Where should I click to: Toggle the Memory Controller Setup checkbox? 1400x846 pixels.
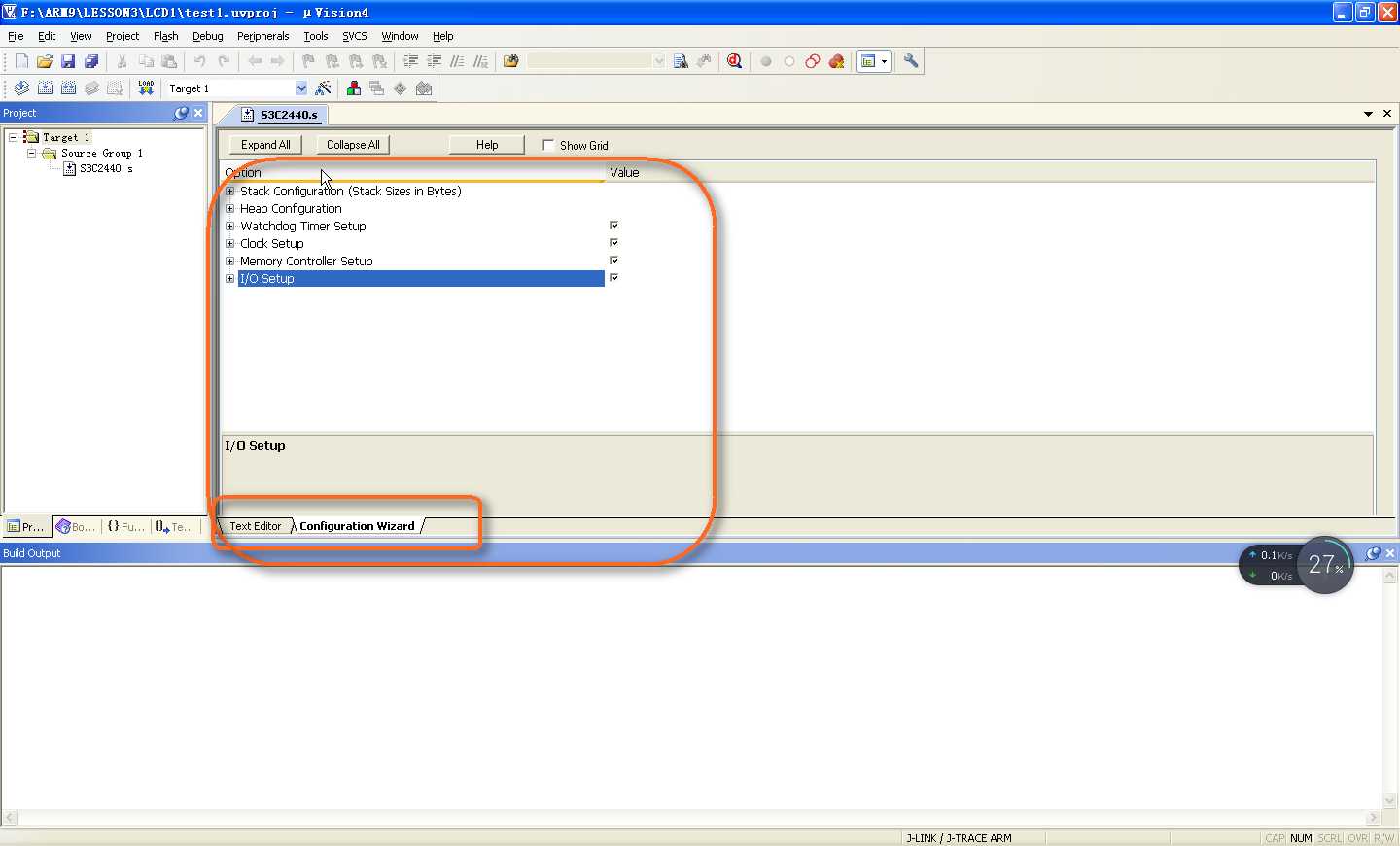[613, 261]
